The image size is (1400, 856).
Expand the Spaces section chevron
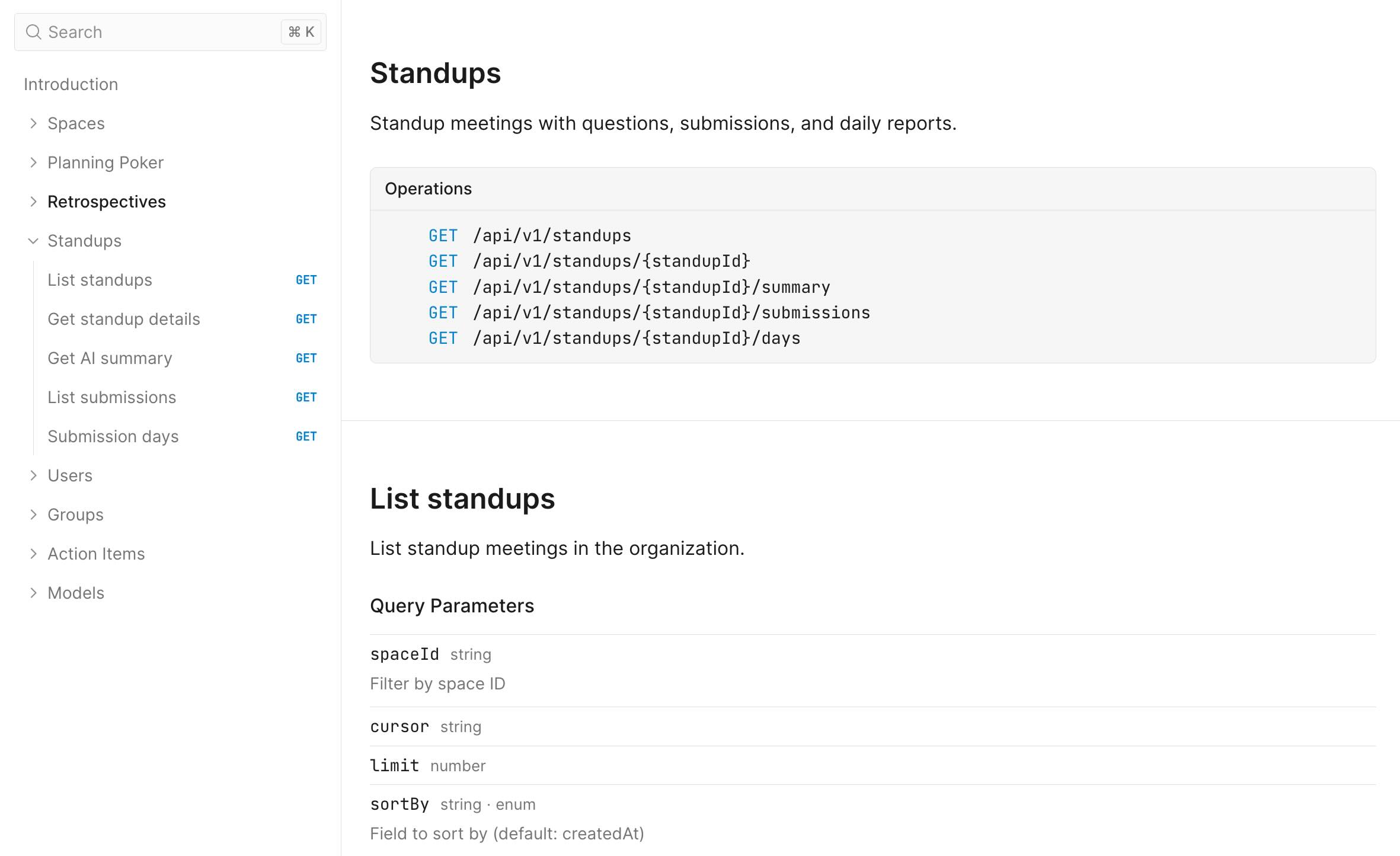click(34, 123)
